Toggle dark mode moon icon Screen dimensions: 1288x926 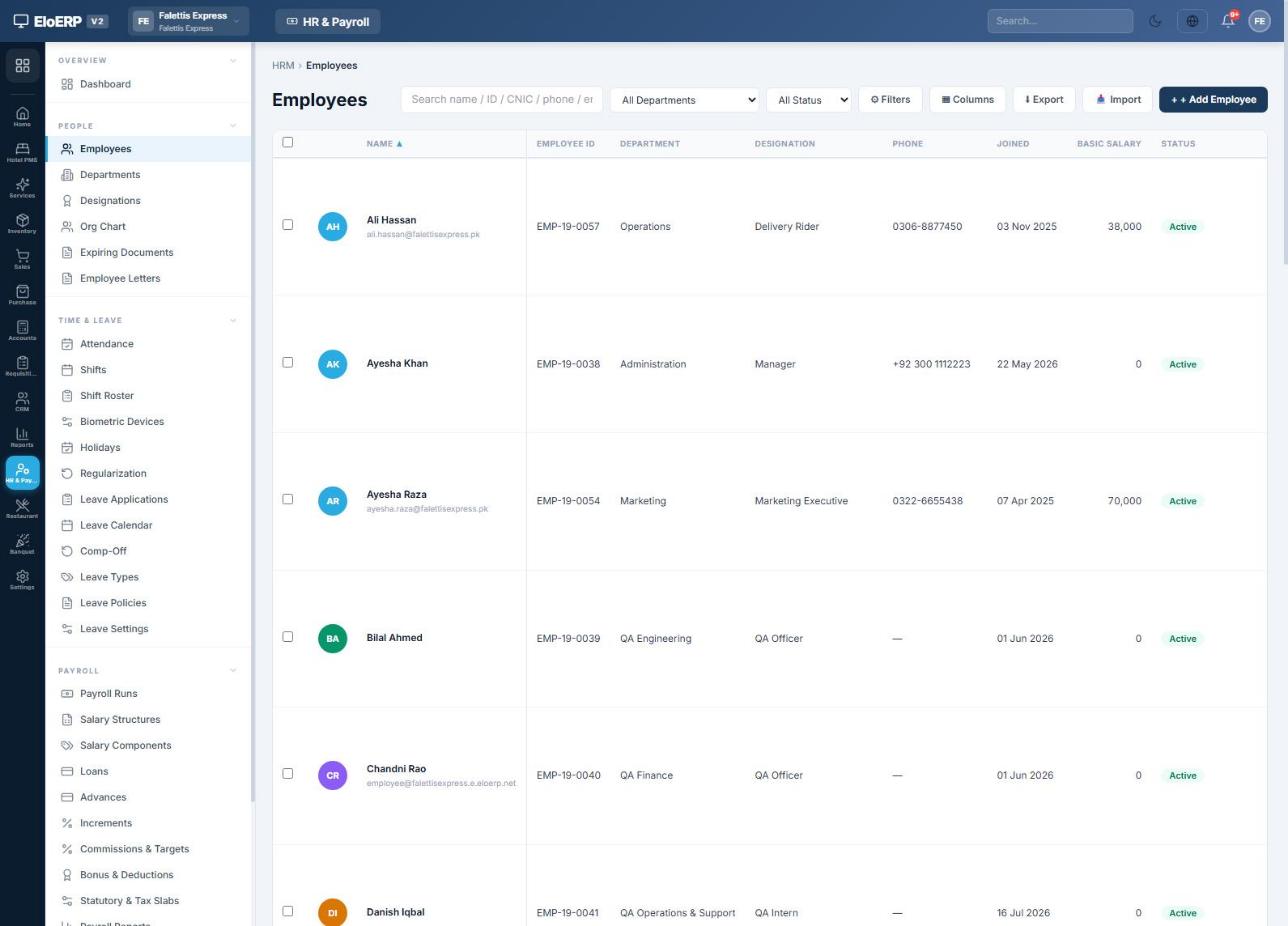(1155, 21)
